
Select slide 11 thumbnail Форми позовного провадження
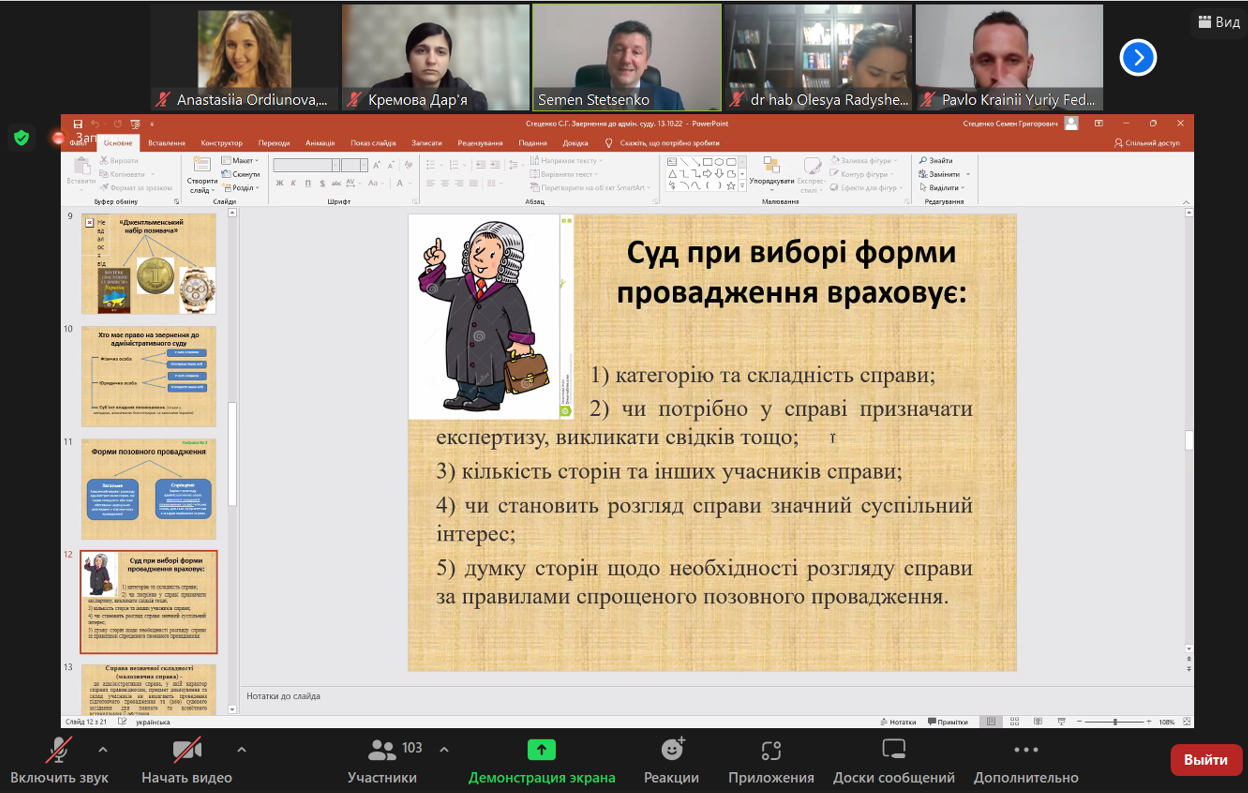[x=149, y=490]
